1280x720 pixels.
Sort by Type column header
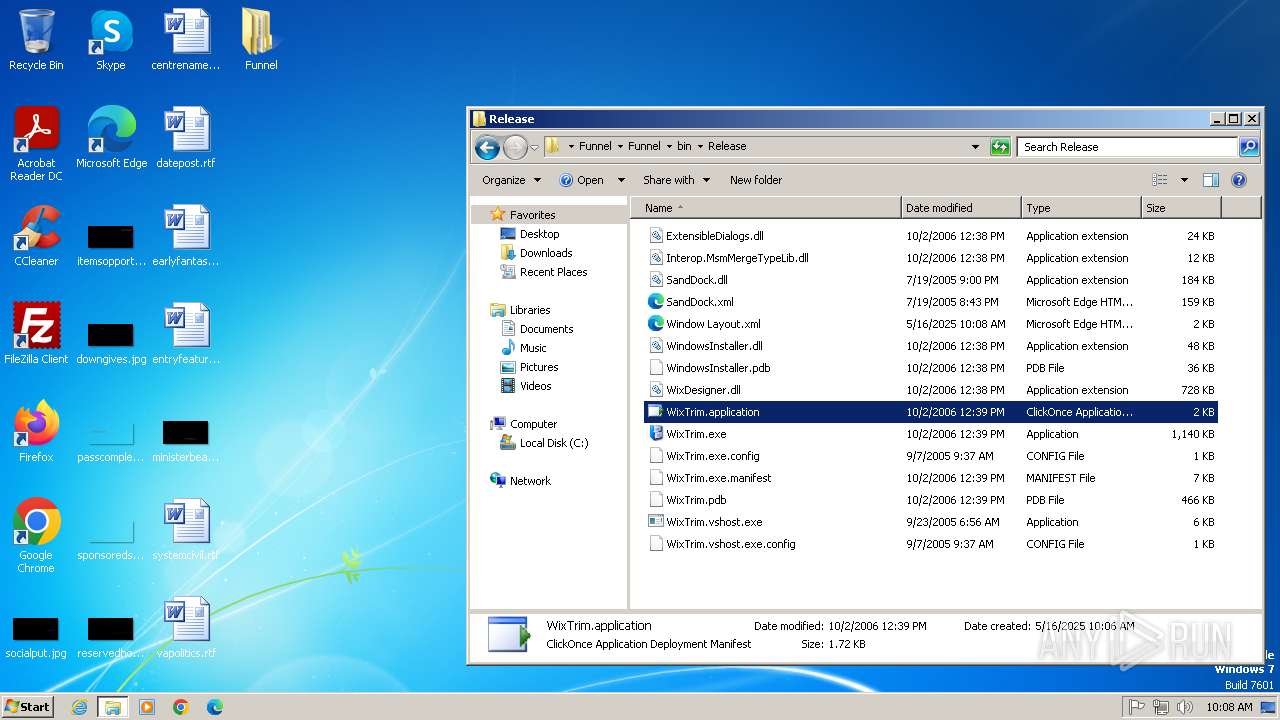pos(1081,208)
